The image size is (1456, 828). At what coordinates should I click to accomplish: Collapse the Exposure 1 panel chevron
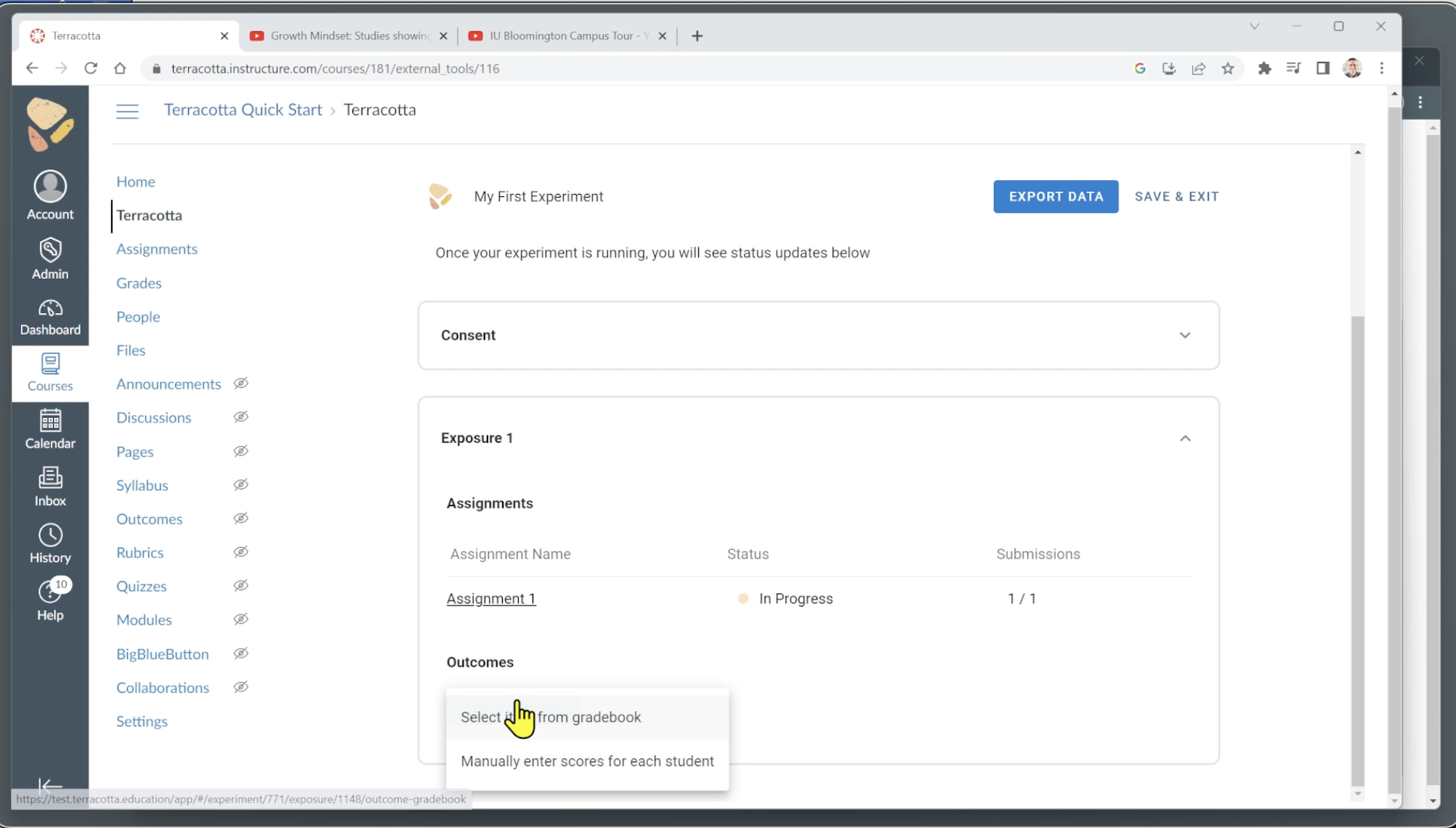coord(1185,439)
